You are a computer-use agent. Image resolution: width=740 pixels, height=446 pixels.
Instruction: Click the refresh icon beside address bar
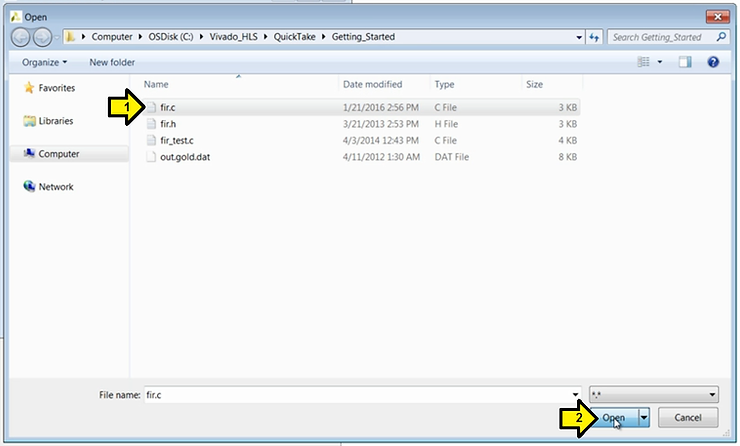coord(594,37)
